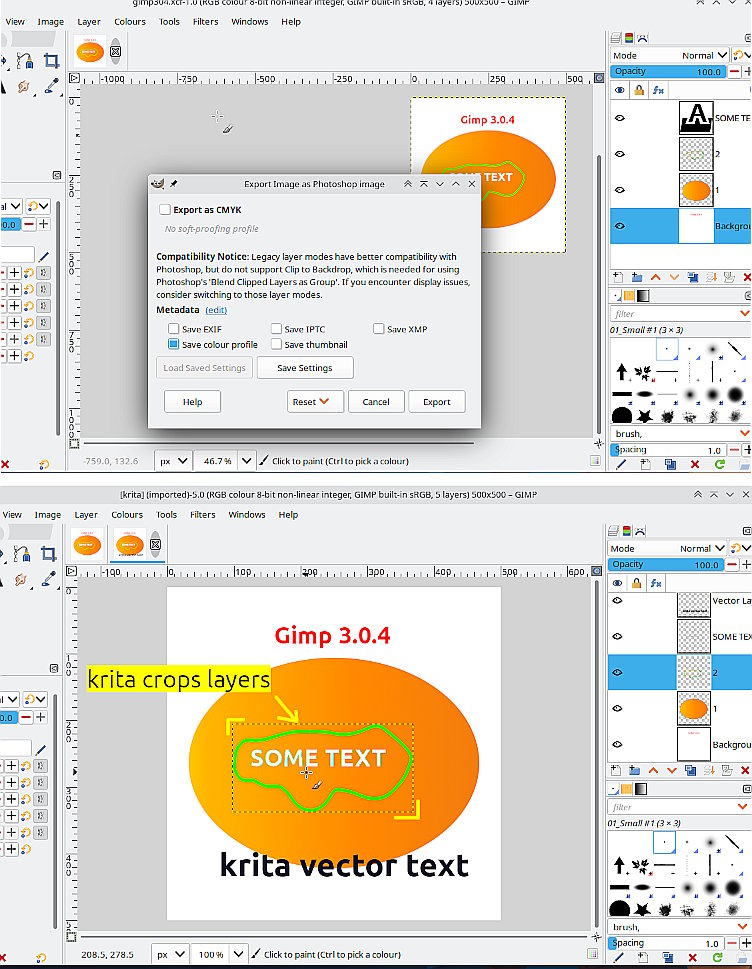
Task: Open the Colours menu in the upper window
Action: click(130, 22)
